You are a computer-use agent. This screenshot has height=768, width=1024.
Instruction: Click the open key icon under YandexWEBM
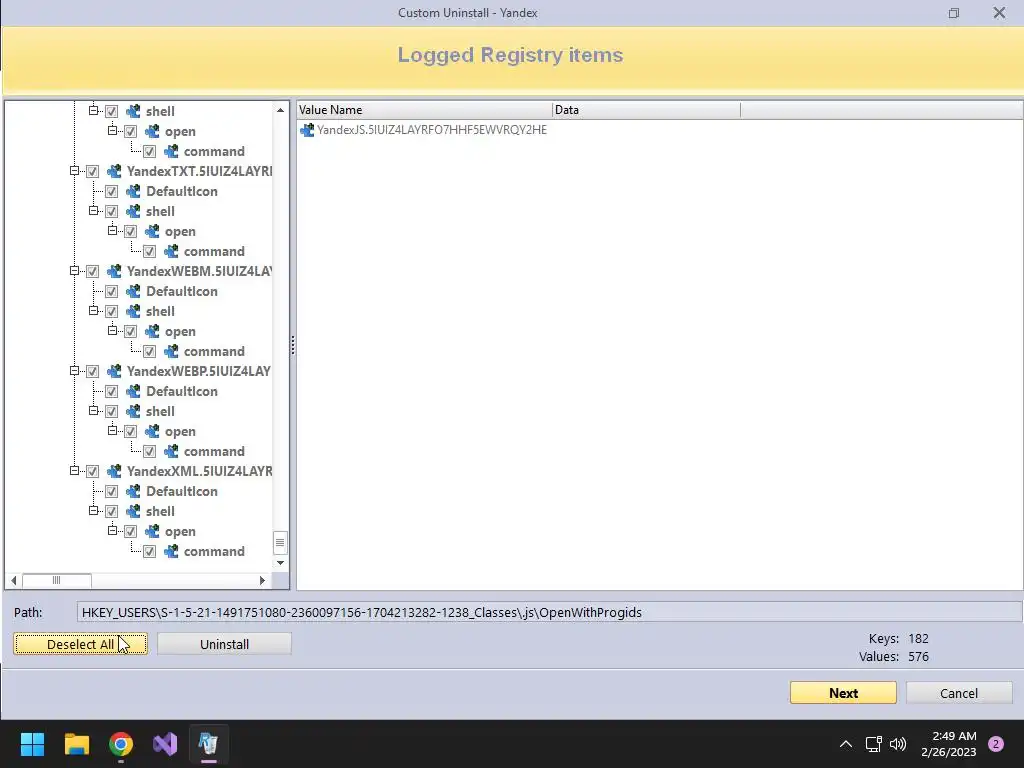point(152,331)
